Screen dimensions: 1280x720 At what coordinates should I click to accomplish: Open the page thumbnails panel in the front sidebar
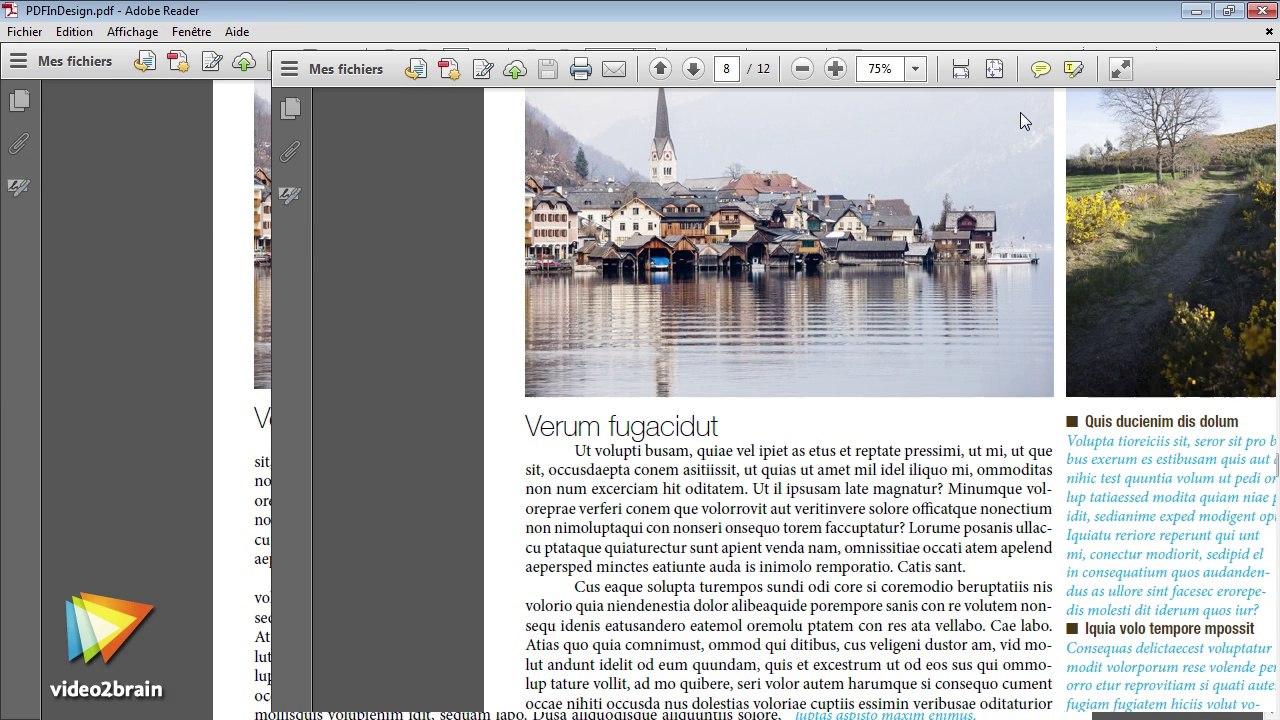tap(291, 108)
